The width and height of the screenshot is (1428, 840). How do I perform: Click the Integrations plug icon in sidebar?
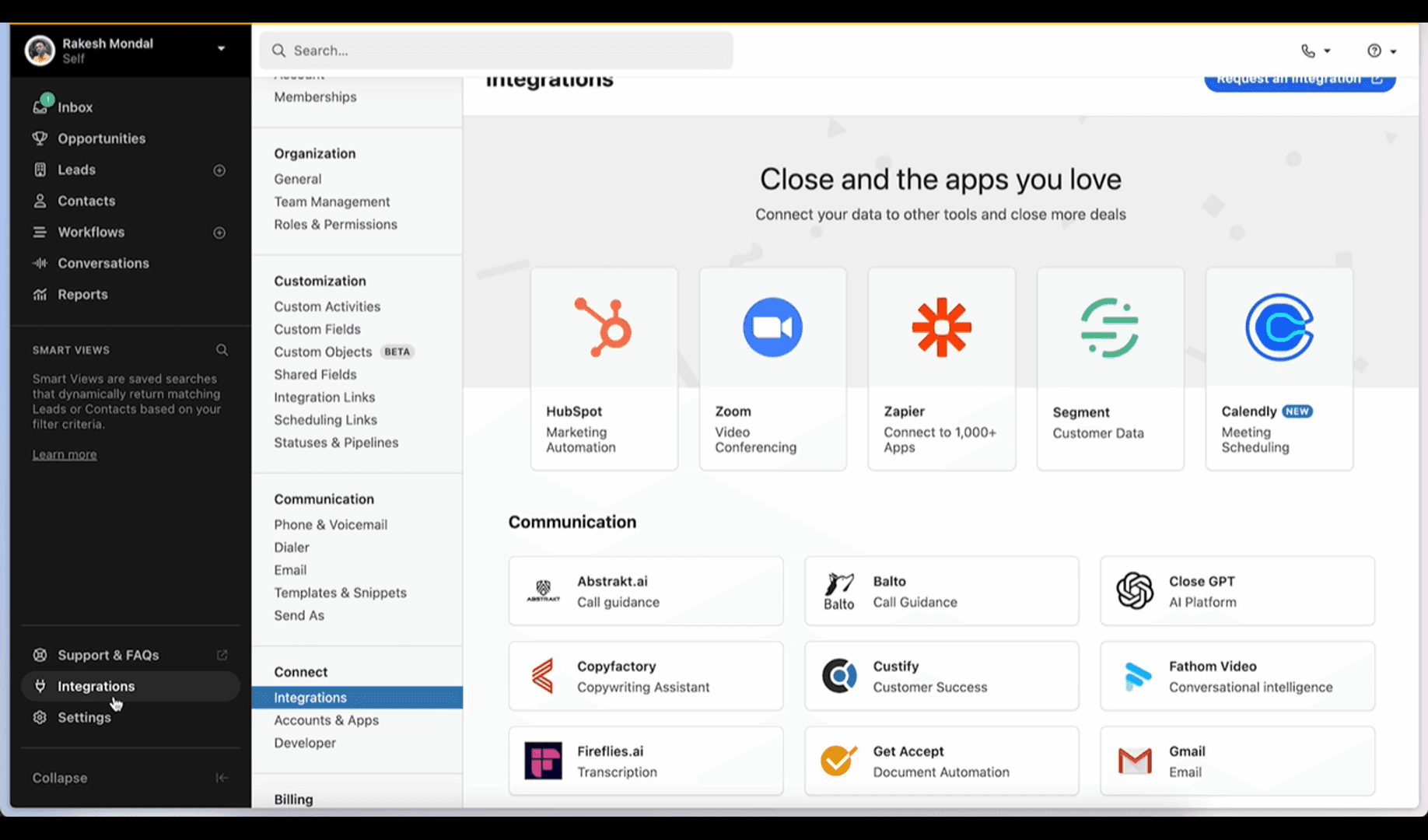click(x=40, y=686)
